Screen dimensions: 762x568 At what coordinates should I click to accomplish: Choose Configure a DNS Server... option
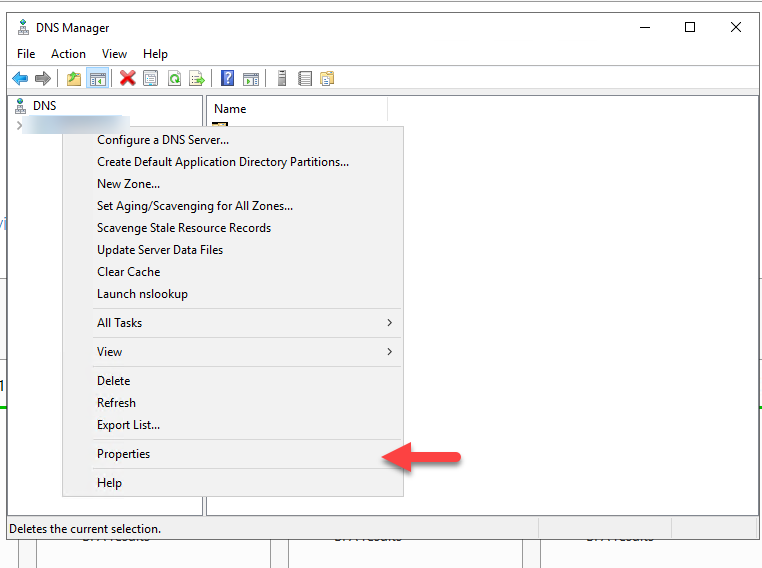coord(163,140)
